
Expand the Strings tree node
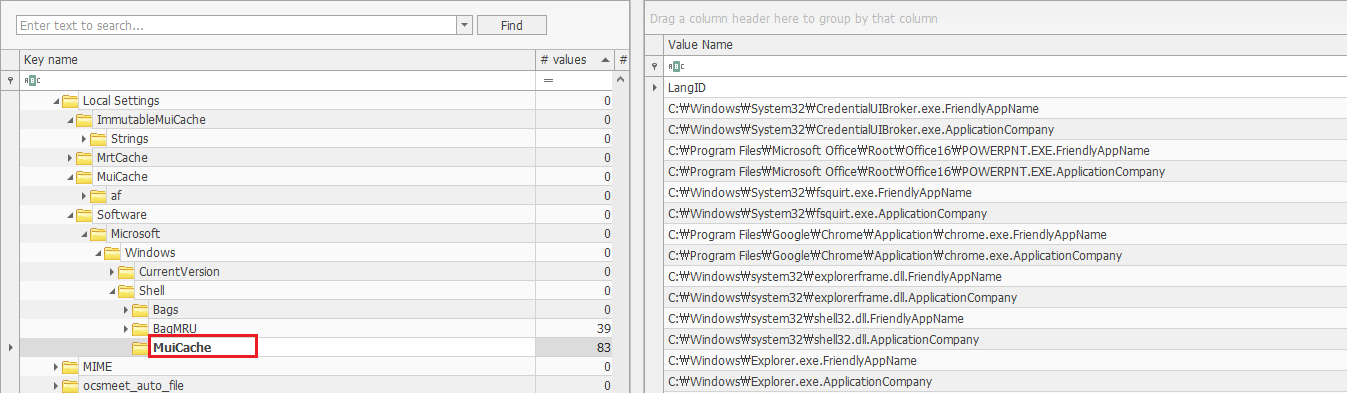(84, 139)
